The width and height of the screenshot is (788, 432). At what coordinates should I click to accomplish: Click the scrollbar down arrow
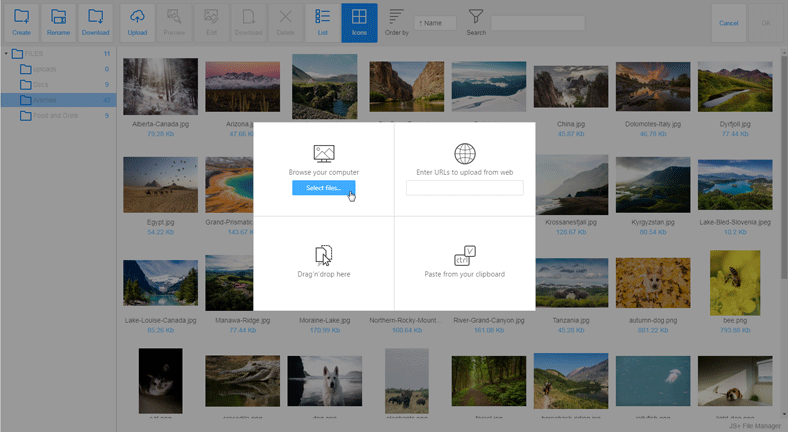pyautogui.click(x=784, y=415)
